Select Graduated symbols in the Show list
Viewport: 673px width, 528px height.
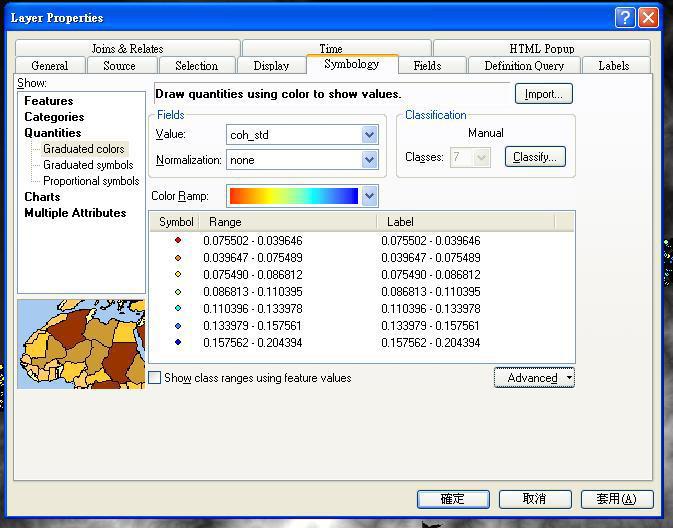[88, 165]
